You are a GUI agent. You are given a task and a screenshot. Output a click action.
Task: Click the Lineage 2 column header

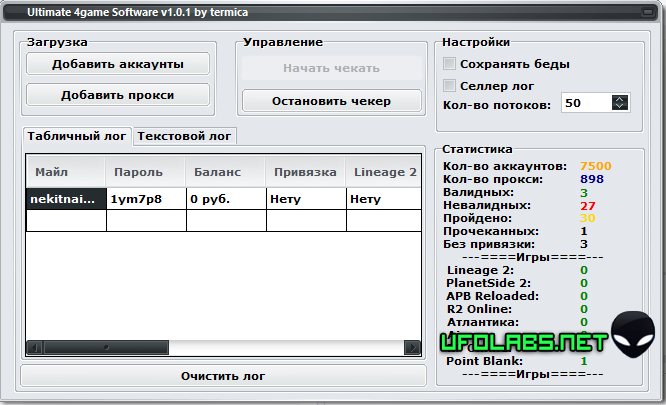383,172
